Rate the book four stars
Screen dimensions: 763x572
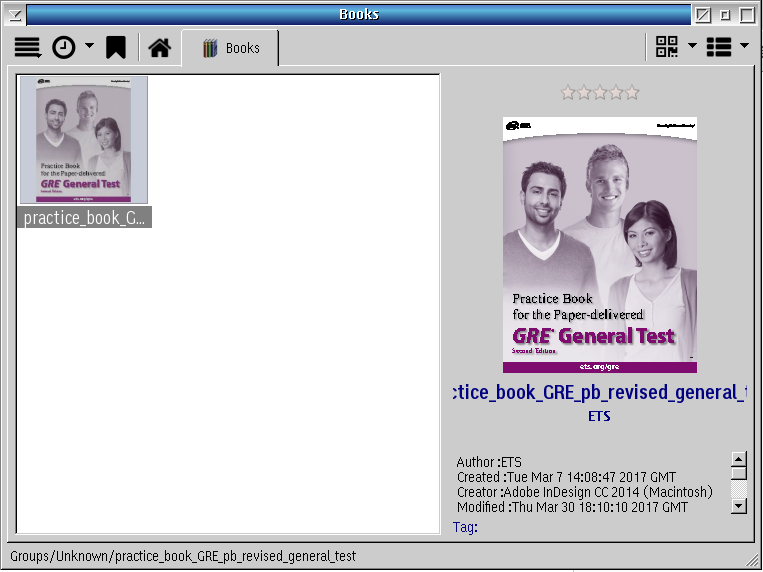(616, 92)
